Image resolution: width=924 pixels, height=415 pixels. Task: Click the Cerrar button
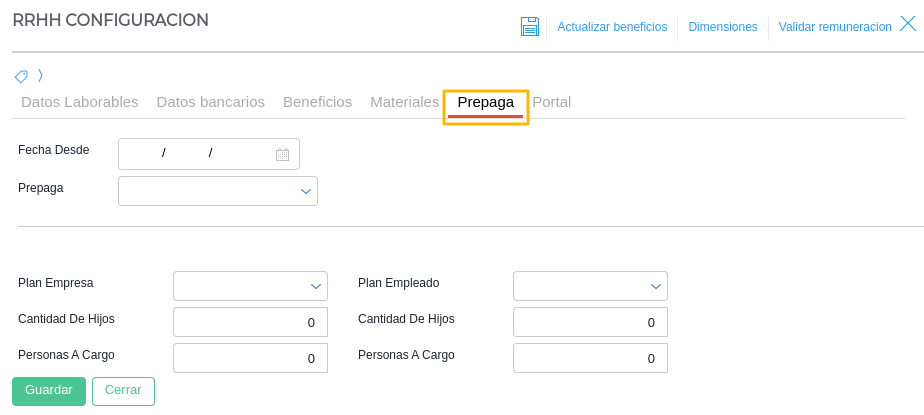(x=123, y=391)
